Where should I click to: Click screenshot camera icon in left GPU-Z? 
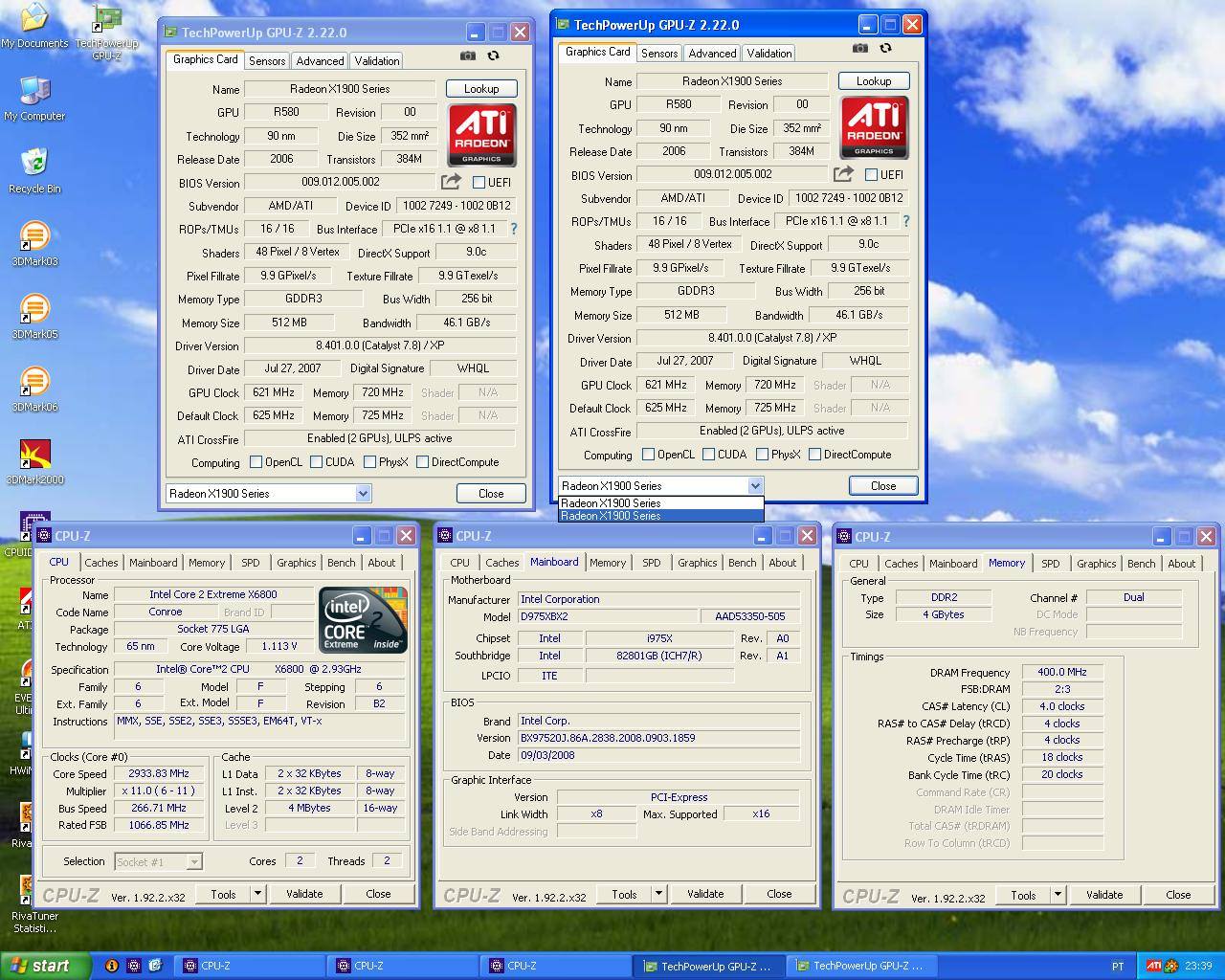click(x=468, y=56)
